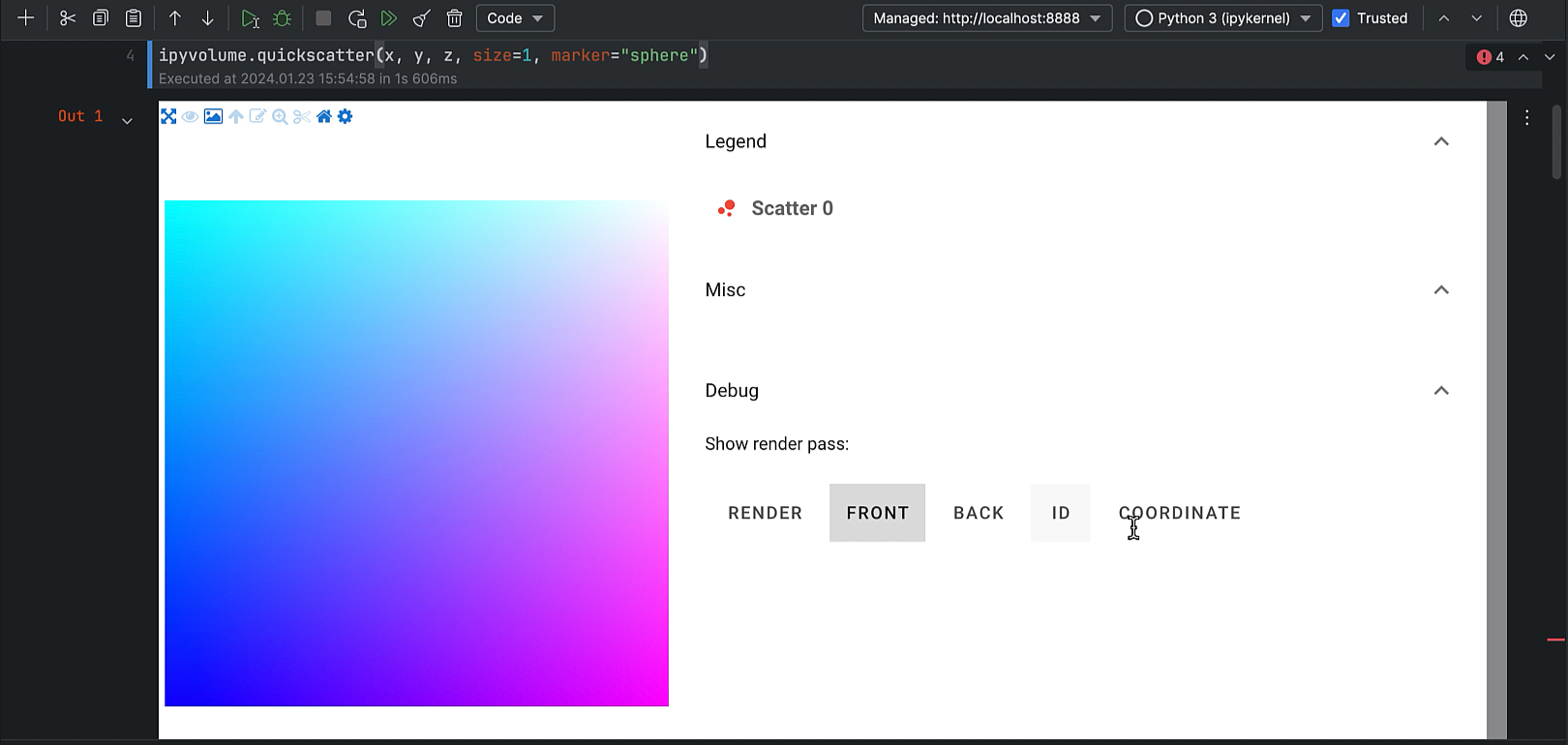Viewport: 1568px width, 745px height.
Task: Open the Python 3 (ipykernel) kernel dropdown
Action: (x=1223, y=18)
